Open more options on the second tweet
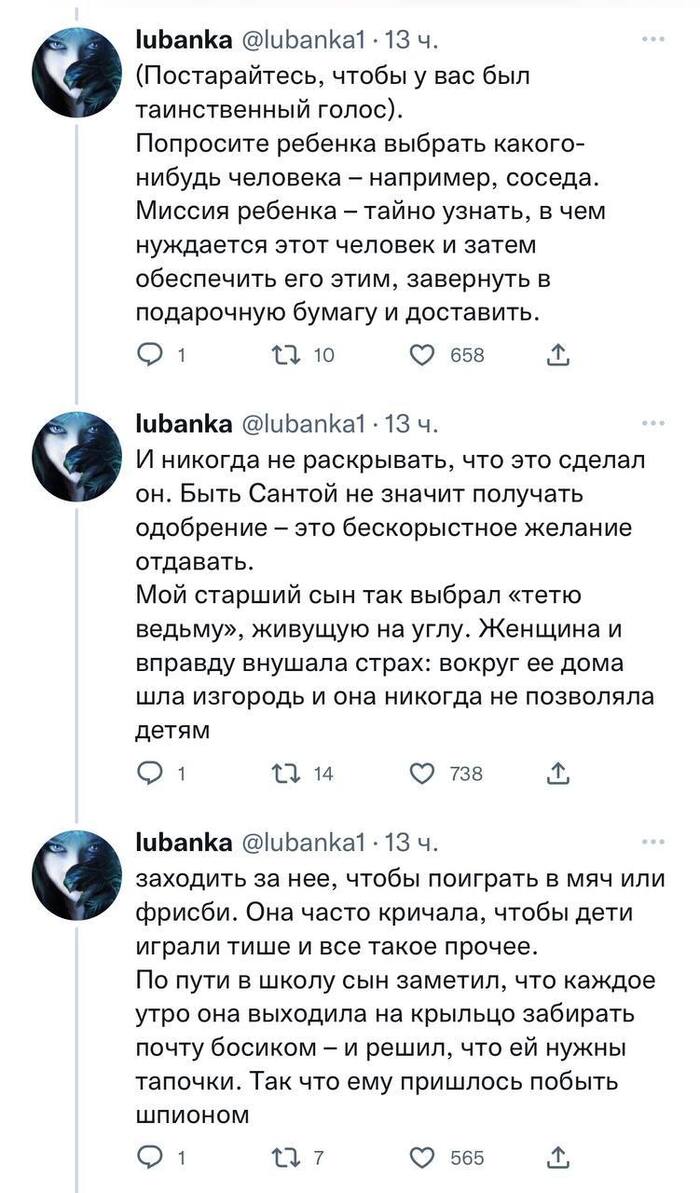This screenshot has height=1193, width=700. (x=654, y=424)
